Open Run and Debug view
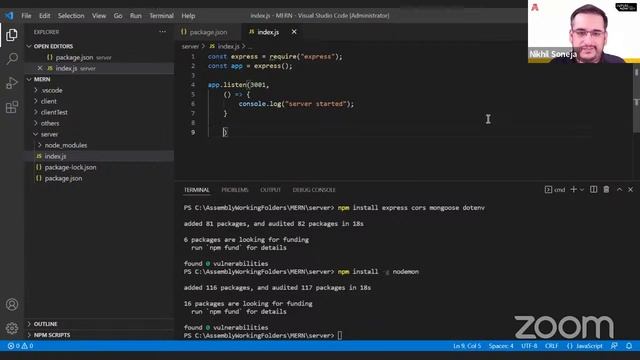Screen dimensions: 640x360 click(12, 83)
